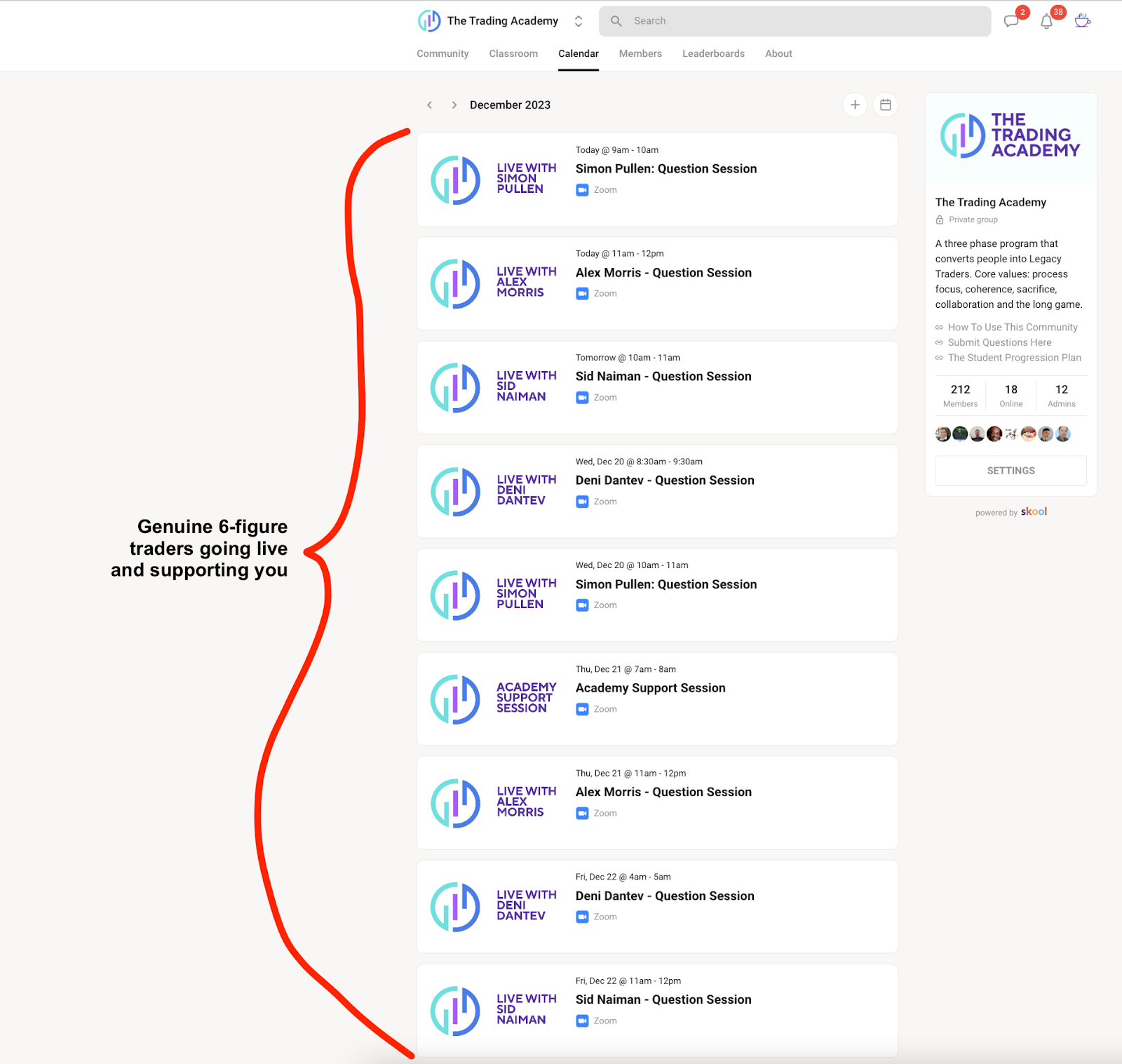This screenshot has height=1064, width=1122.
Task: Click first member avatar in sidebar
Action: (943, 434)
